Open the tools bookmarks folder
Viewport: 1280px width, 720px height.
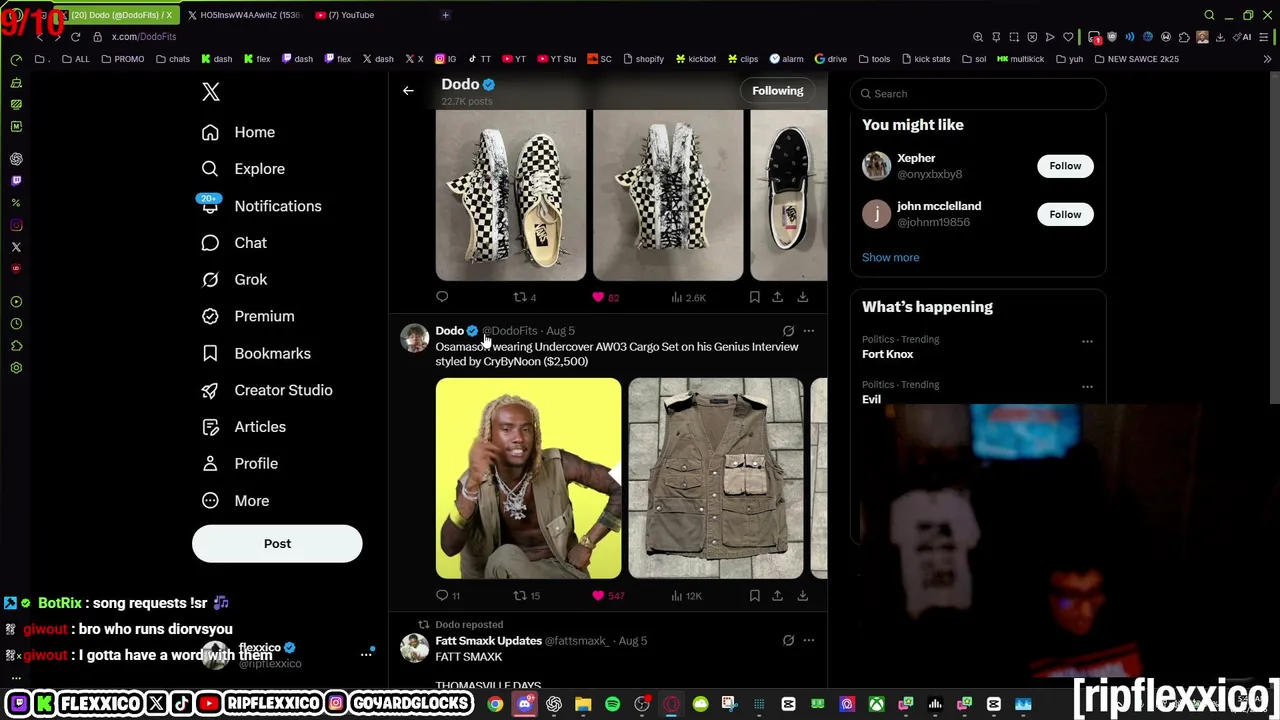click(874, 59)
